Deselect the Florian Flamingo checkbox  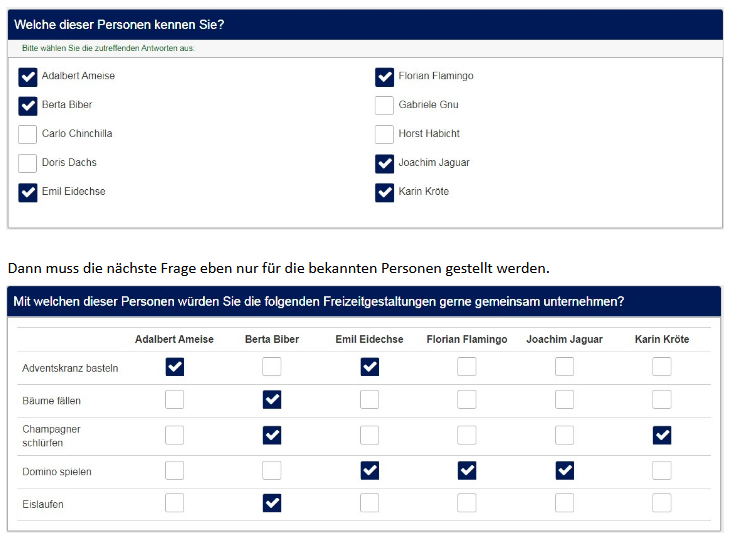pos(384,76)
